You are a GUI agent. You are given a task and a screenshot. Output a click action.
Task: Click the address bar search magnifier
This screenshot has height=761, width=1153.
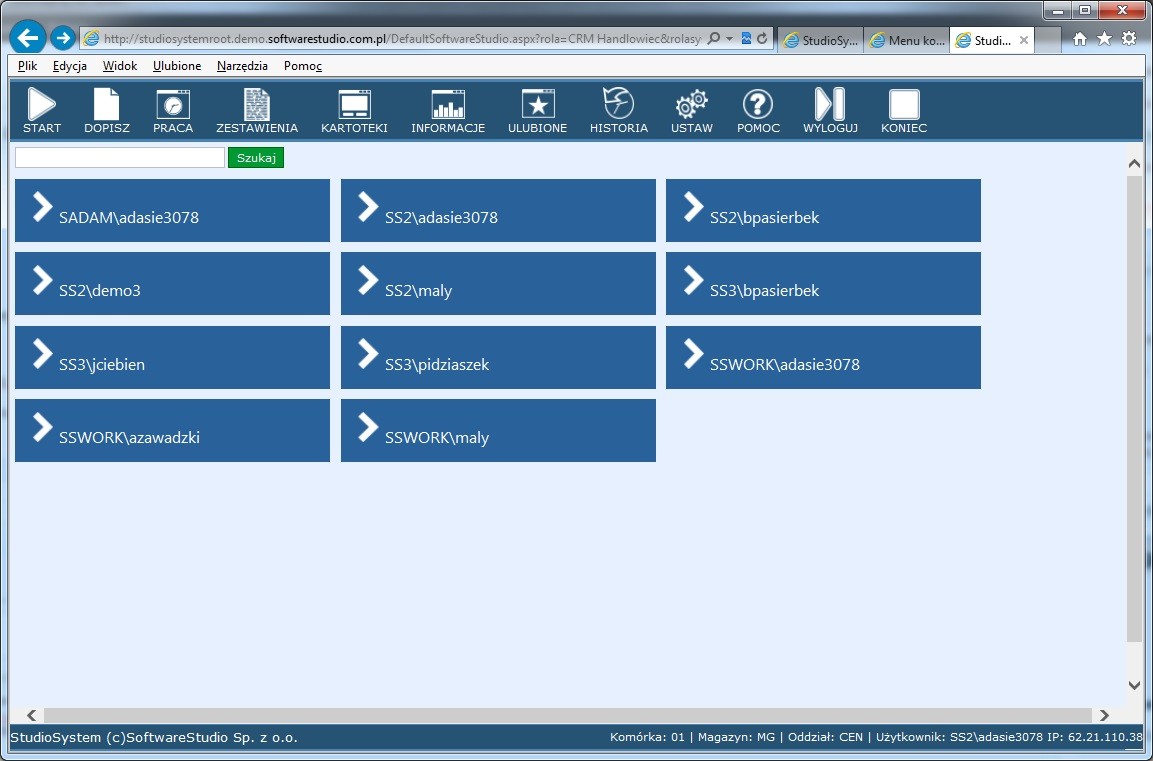713,38
